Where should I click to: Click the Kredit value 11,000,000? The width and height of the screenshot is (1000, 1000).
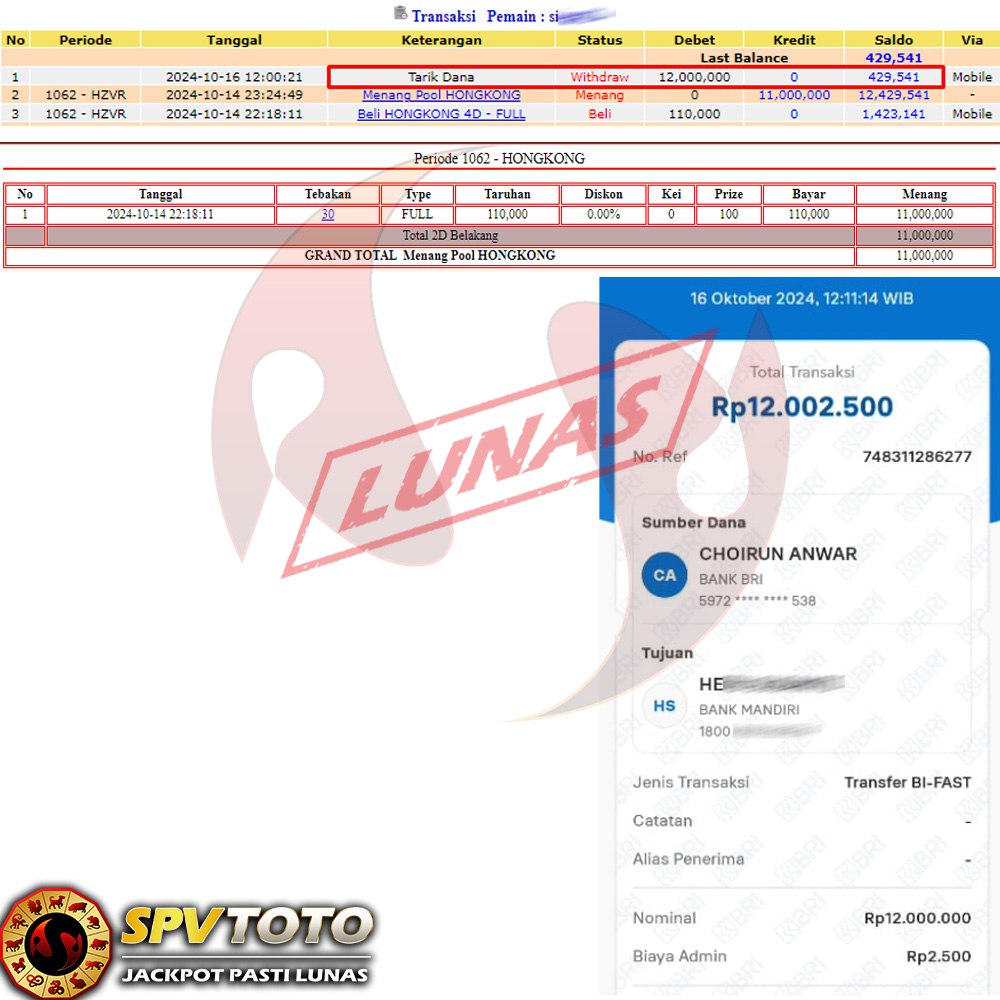[x=794, y=95]
